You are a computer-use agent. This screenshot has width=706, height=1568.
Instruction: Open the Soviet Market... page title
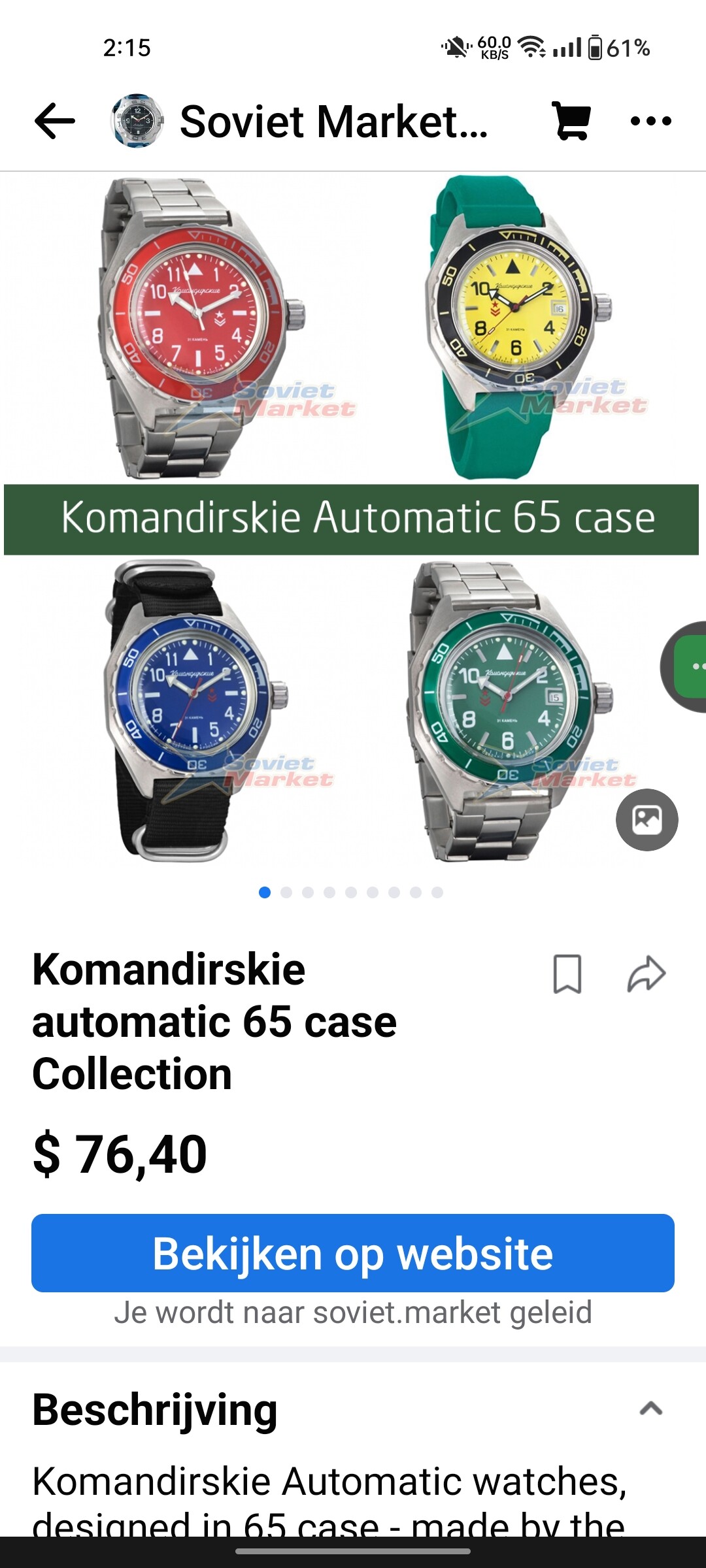(334, 122)
